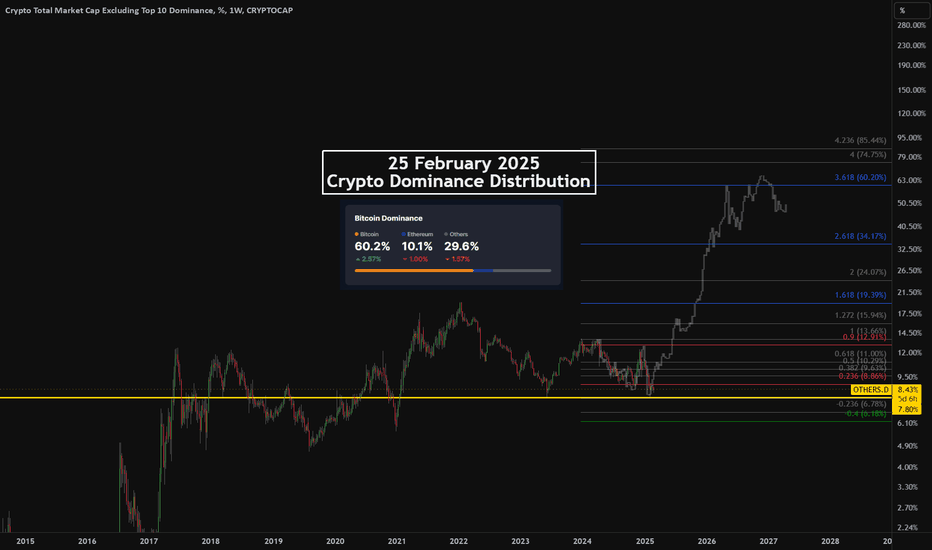Viewport: 932px width, 550px height.
Task: Click the blue Ethereum legend dot
Action: (x=404, y=234)
